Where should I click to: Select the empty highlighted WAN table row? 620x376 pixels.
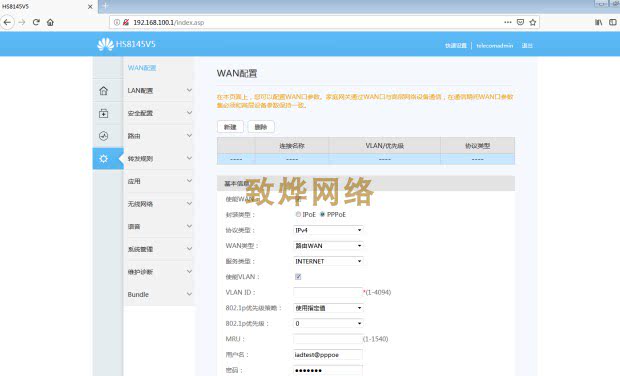point(366,159)
